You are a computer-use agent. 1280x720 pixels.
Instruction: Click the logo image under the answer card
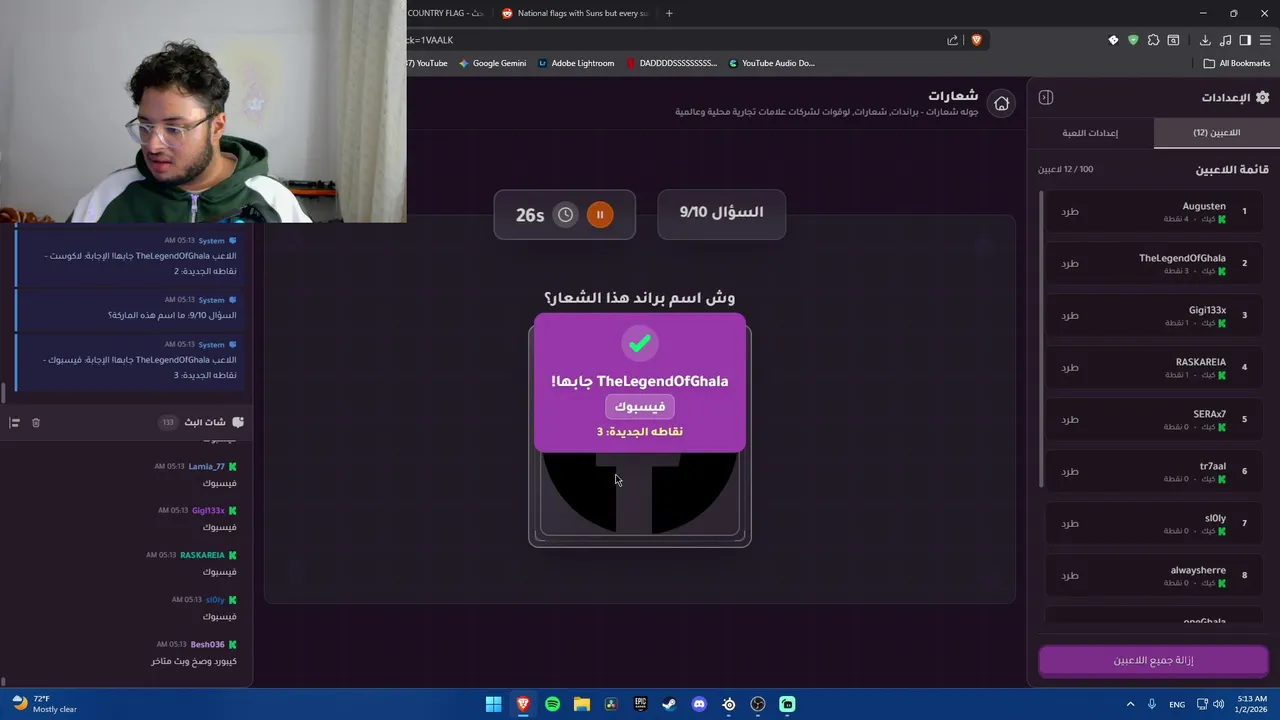[640, 493]
